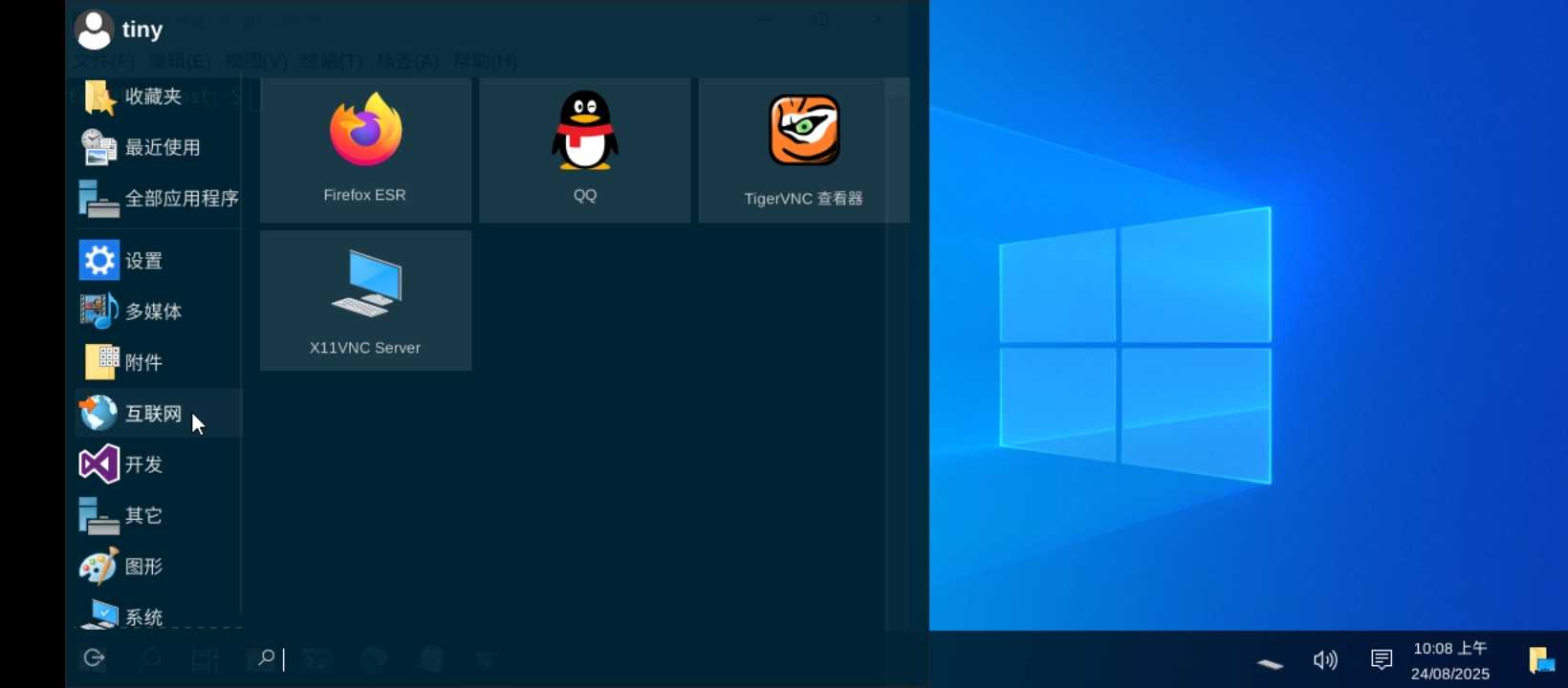This screenshot has width=1568, height=688.
Task: Select the 开发 category
Action: [x=143, y=464]
